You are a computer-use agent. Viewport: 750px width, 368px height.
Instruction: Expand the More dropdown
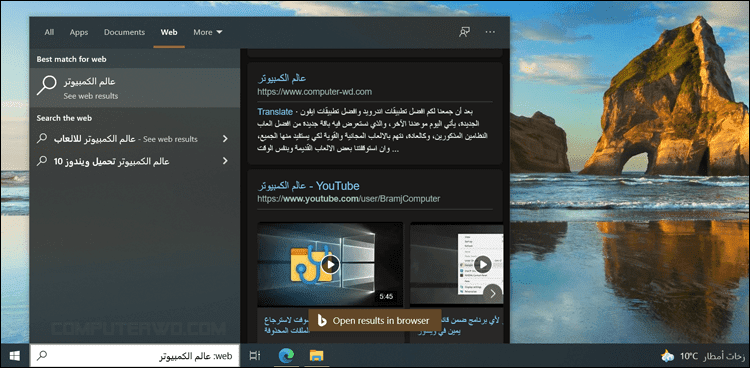pyautogui.click(x=208, y=32)
